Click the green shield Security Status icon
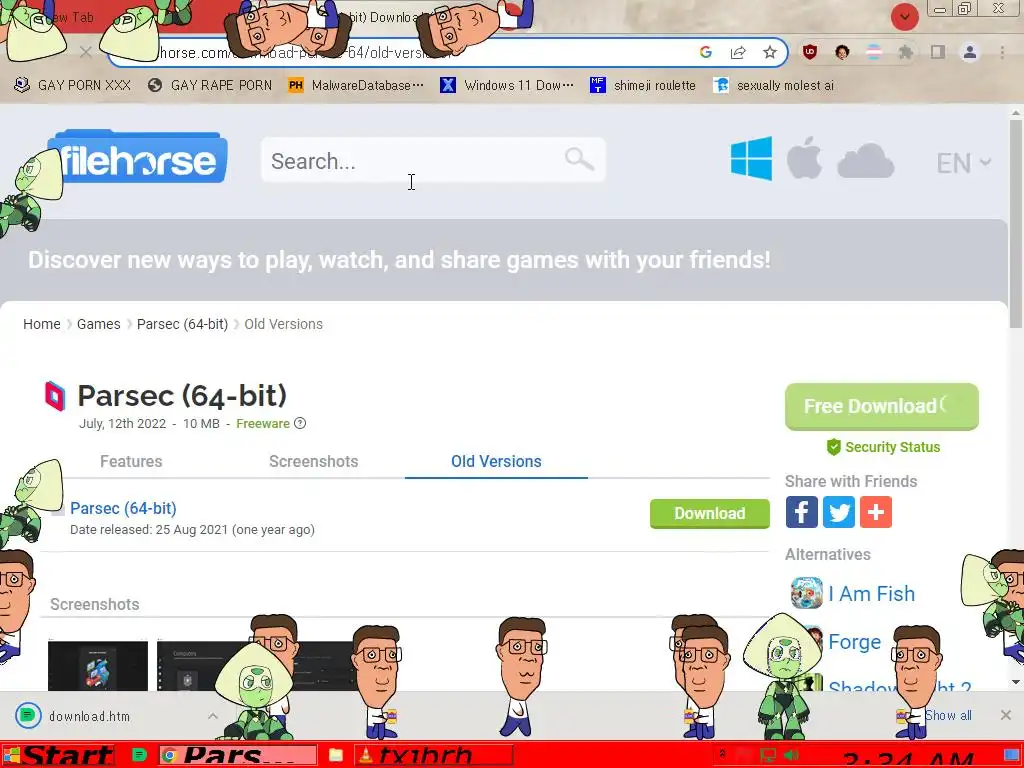 833,447
